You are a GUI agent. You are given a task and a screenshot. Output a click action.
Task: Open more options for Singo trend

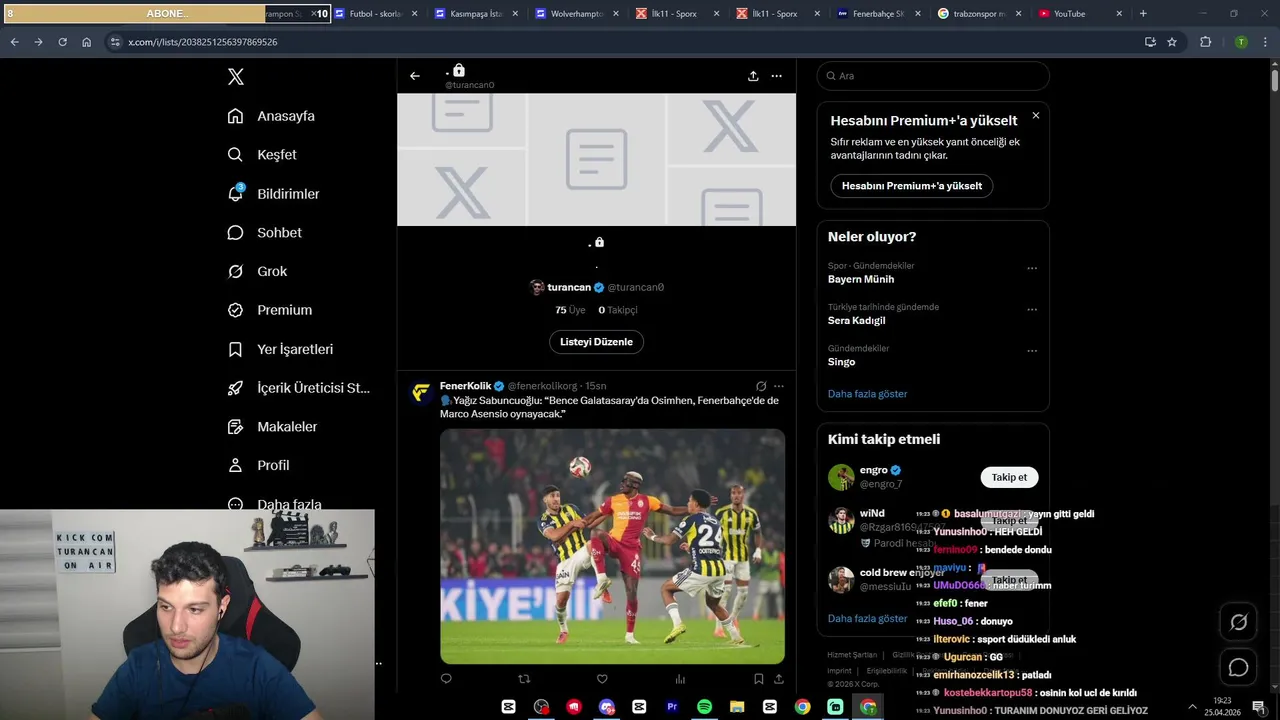[x=1032, y=351]
